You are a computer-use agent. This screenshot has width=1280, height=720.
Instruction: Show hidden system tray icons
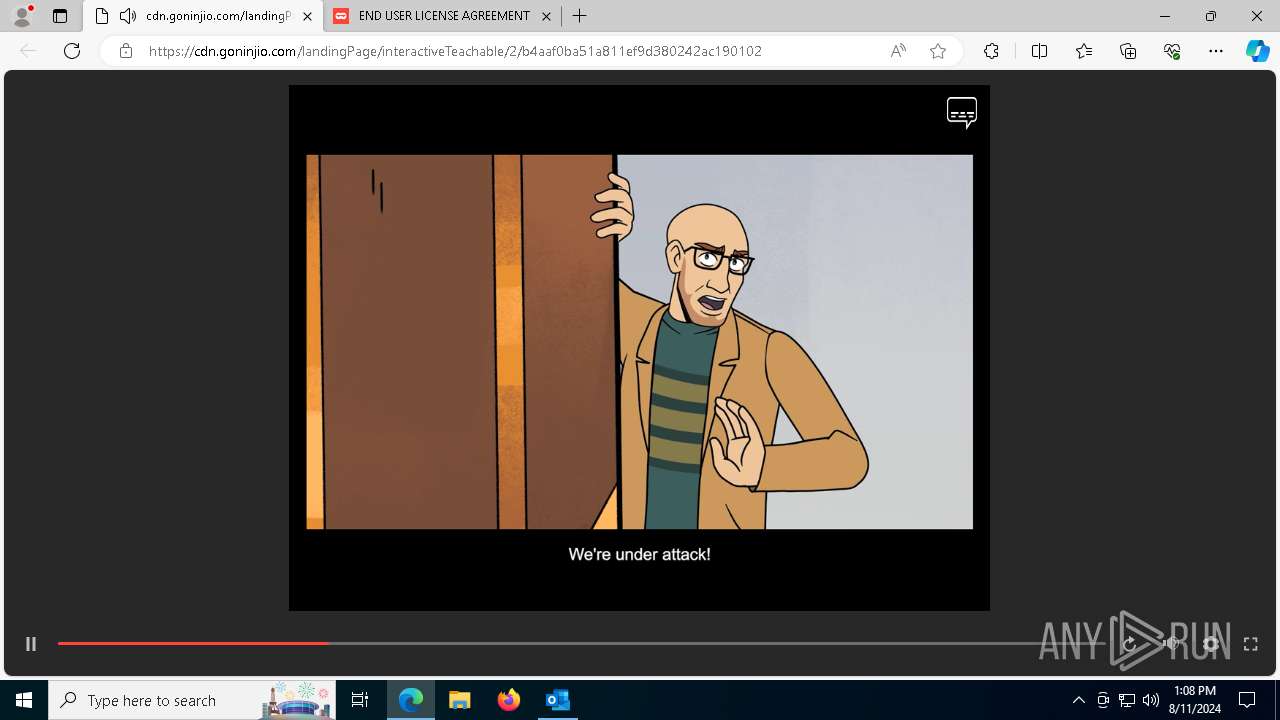click(1078, 700)
